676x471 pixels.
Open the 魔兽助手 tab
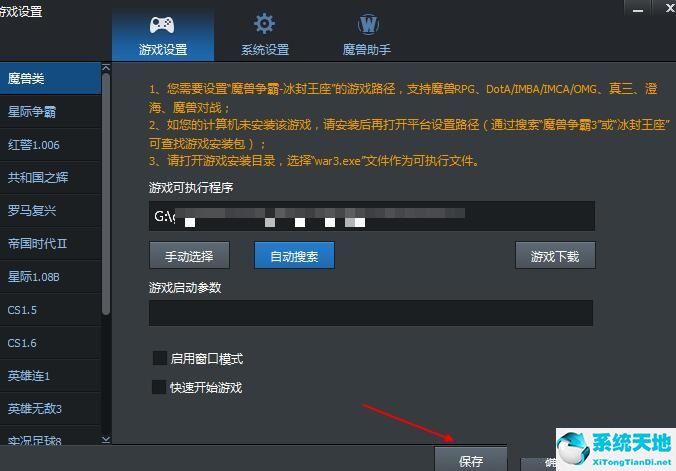coord(367,35)
